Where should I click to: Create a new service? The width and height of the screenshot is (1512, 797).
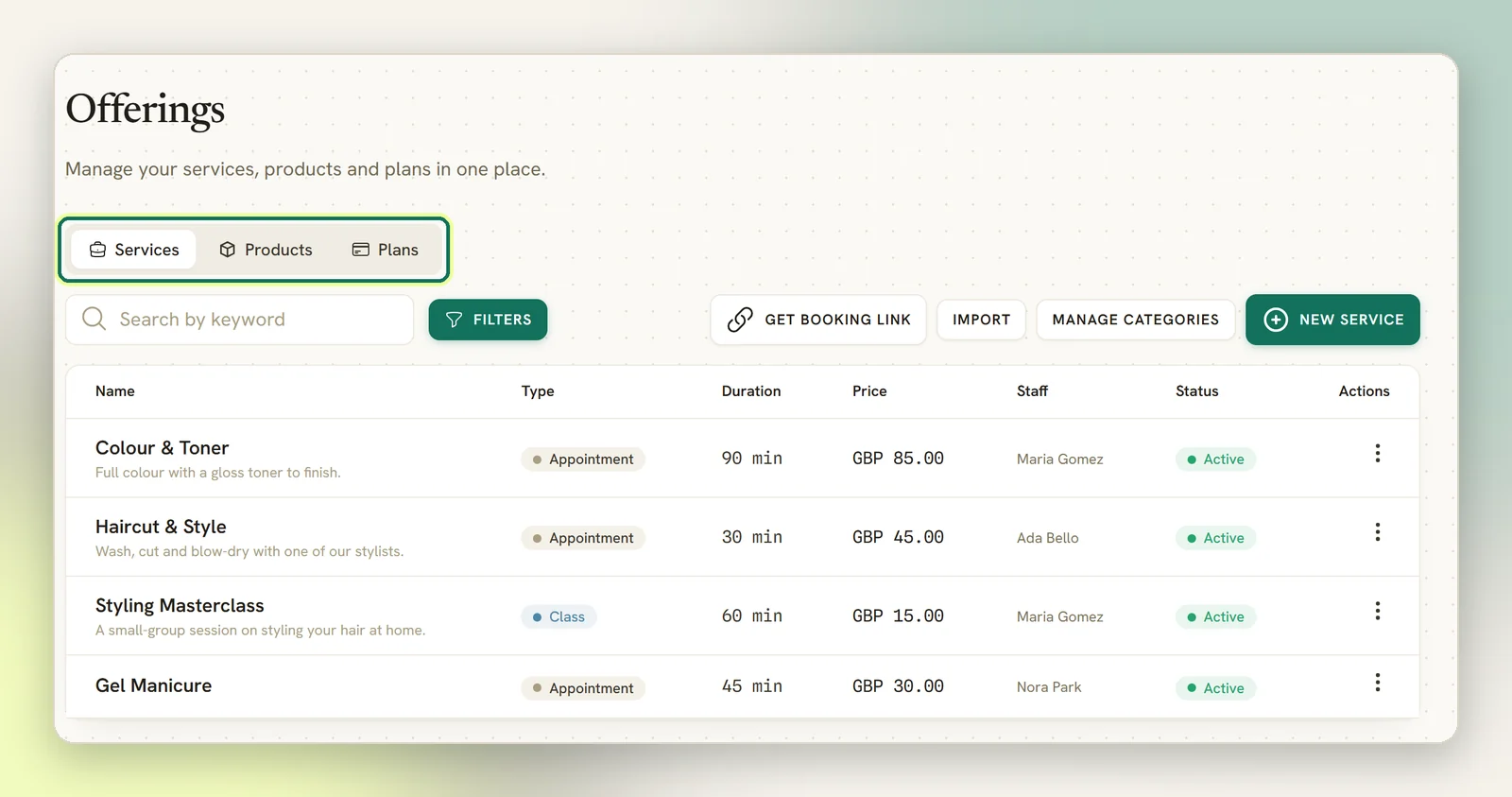click(x=1332, y=320)
